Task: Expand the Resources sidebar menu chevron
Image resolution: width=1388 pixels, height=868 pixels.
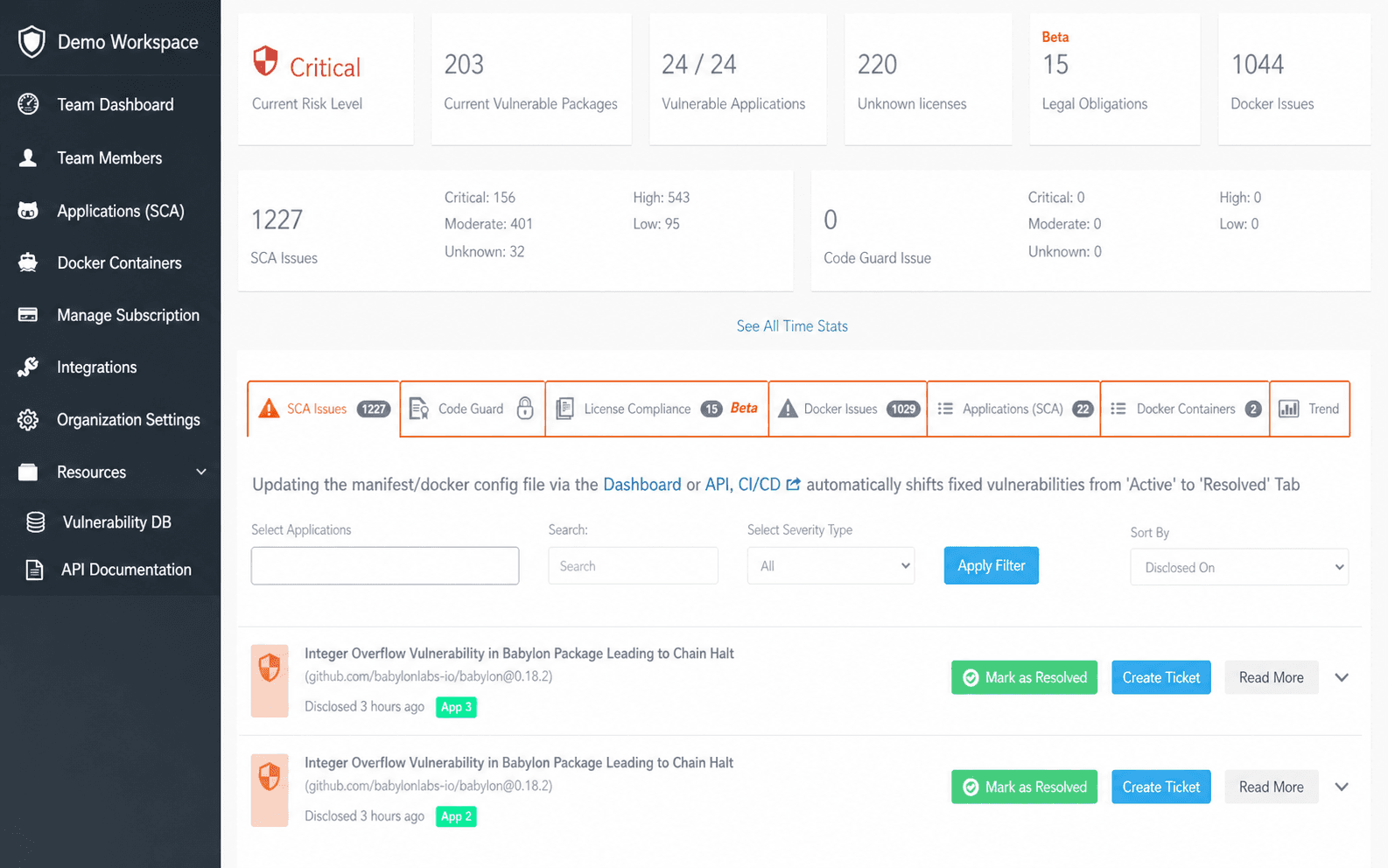Action: point(201,472)
